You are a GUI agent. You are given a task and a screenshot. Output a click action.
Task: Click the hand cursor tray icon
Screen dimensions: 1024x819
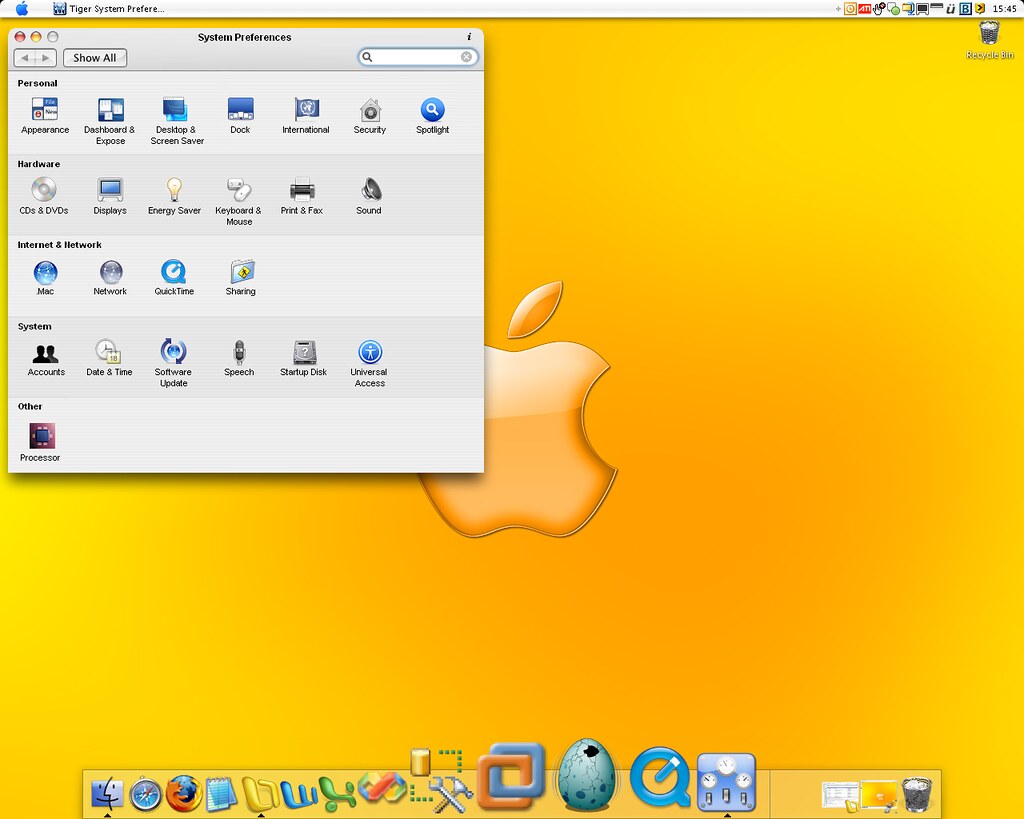(879, 8)
